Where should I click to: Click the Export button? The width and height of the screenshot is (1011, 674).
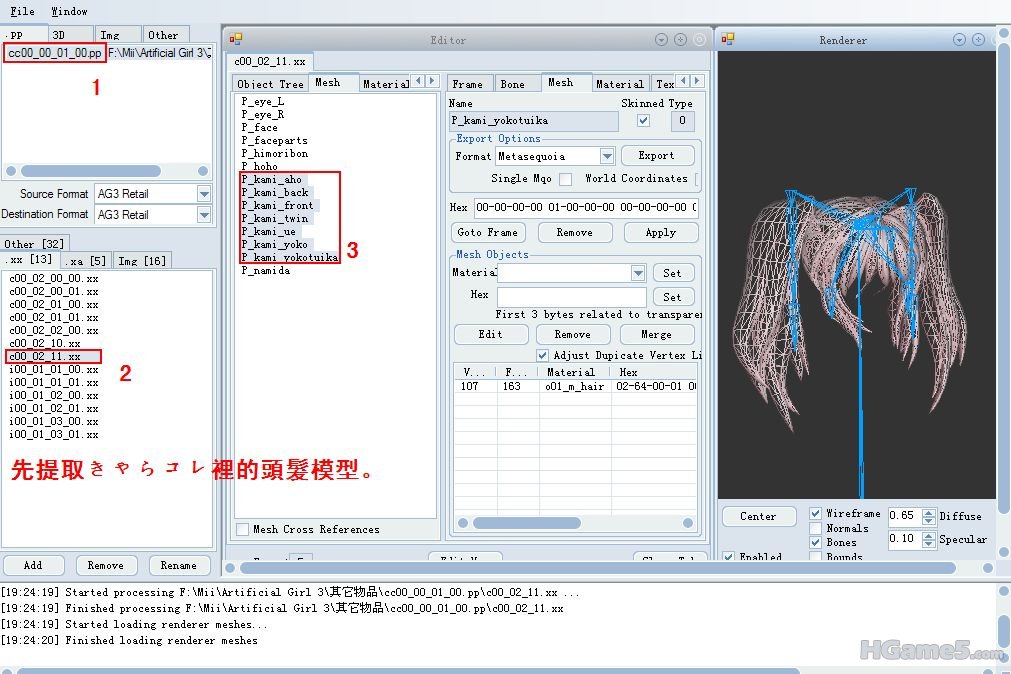[657, 155]
